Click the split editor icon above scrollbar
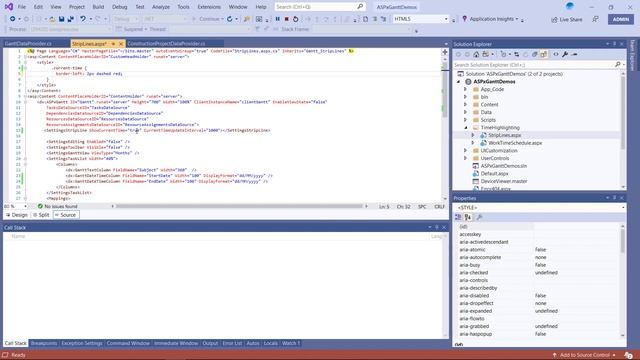This screenshot has height=360, width=640. coord(445,52)
